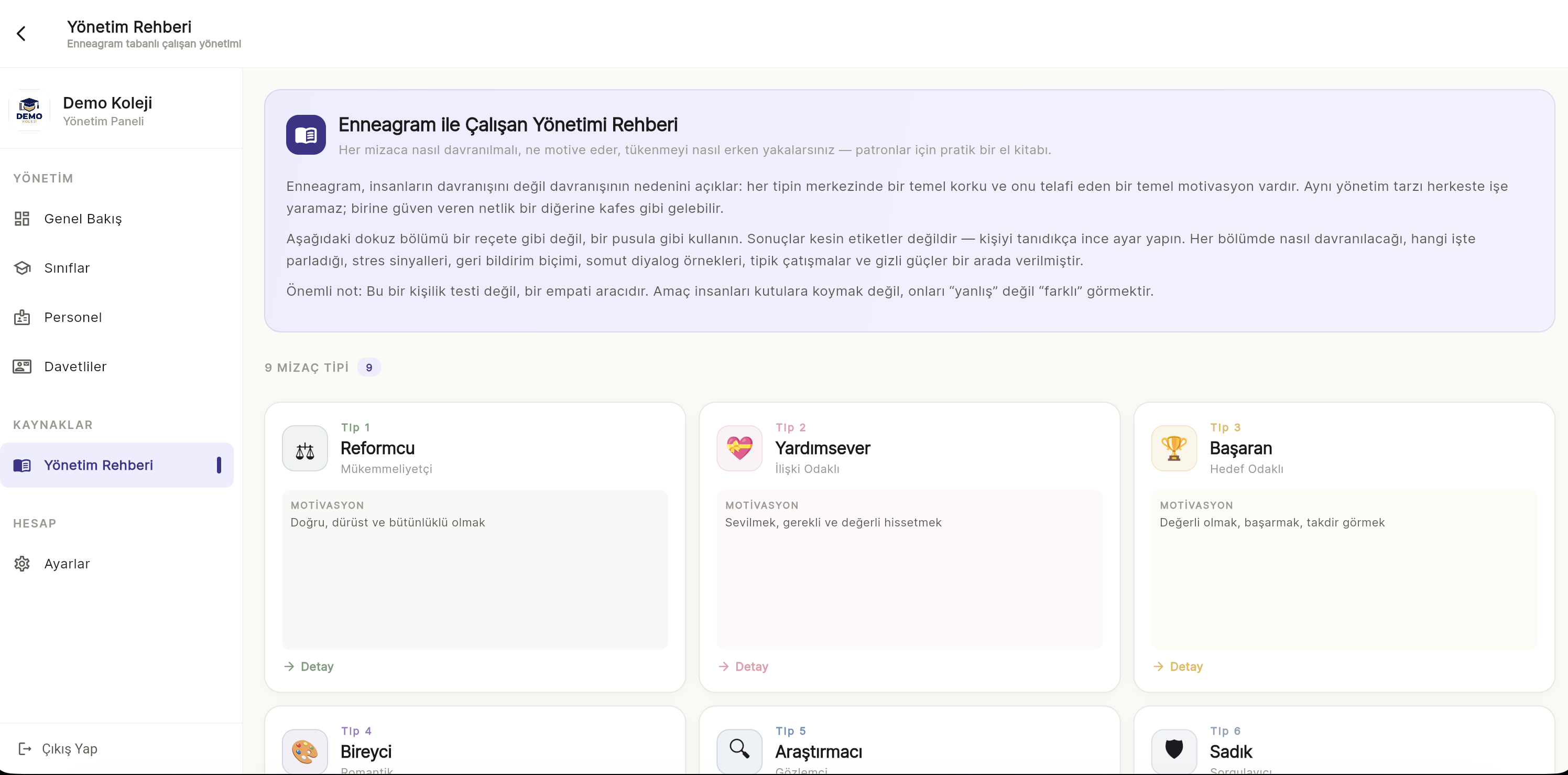This screenshot has width=1568, height=775.
Task: Click the Tip 1 label
Action: [355, 427]
